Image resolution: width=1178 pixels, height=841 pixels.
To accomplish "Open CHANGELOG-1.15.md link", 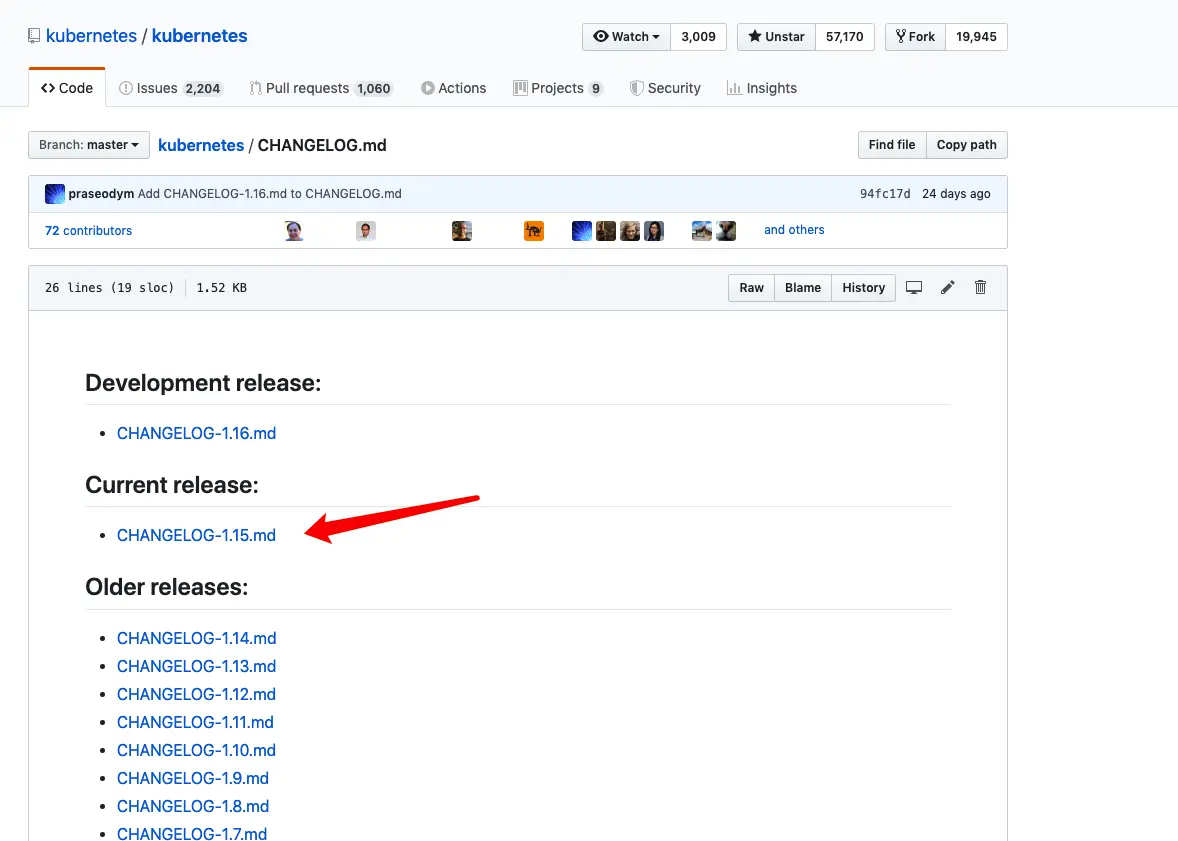I will 196,535.
